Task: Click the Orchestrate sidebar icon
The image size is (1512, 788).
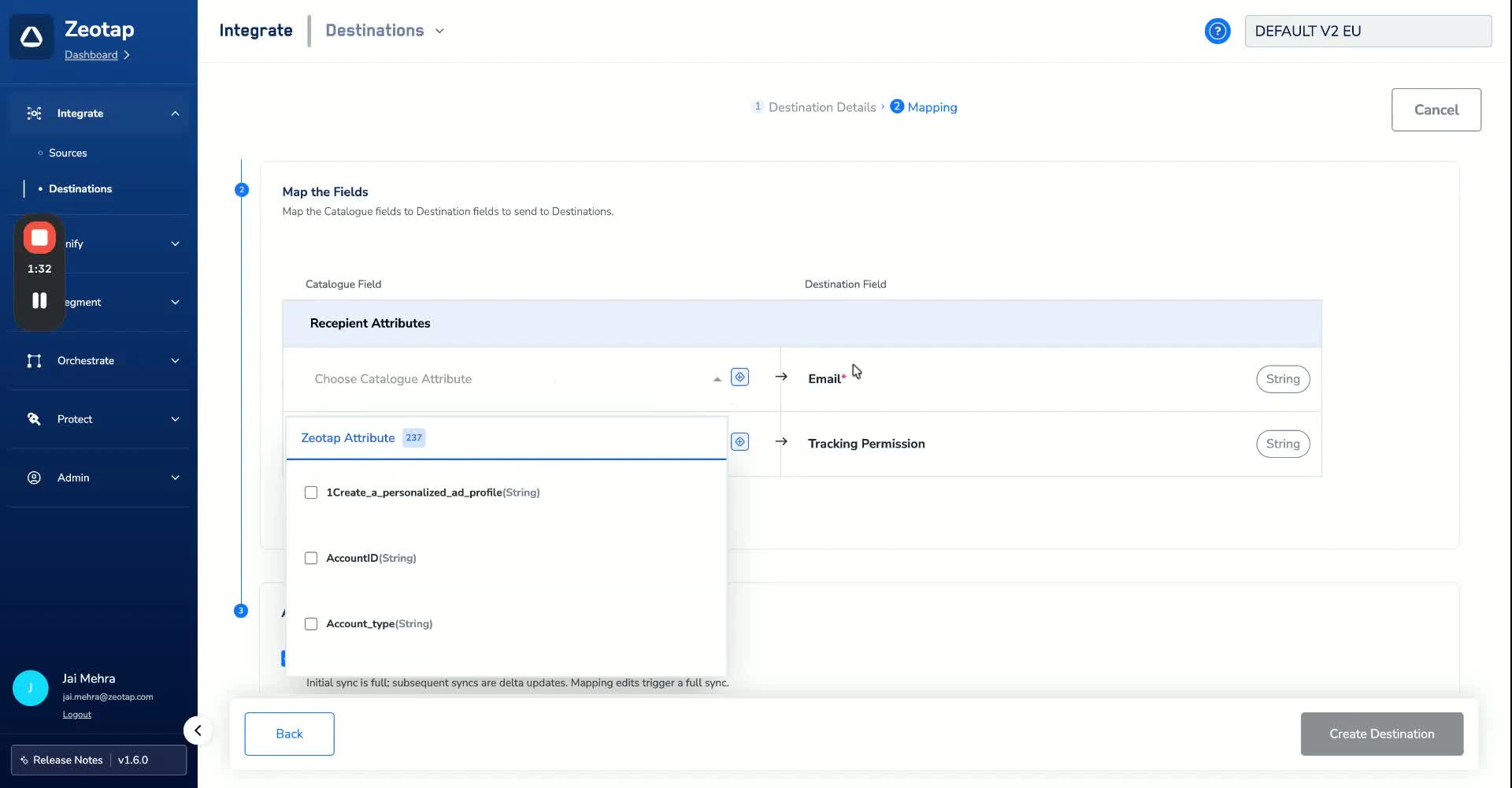Action: coord(34,361)
